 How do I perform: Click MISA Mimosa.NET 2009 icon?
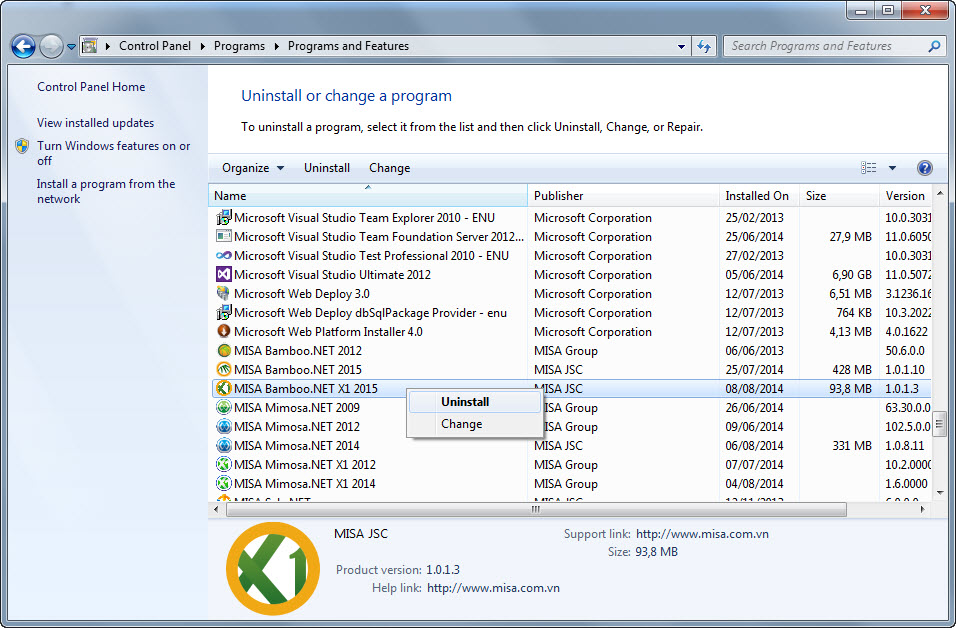click(x=224, y=407)
